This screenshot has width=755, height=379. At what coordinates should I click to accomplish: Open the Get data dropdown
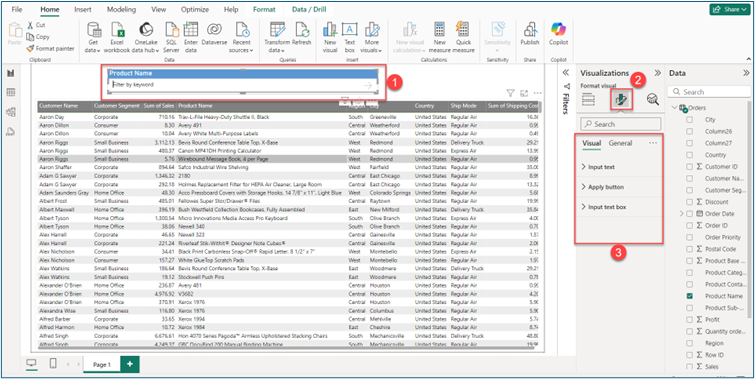pyautogui.click(x=93, y=38)
